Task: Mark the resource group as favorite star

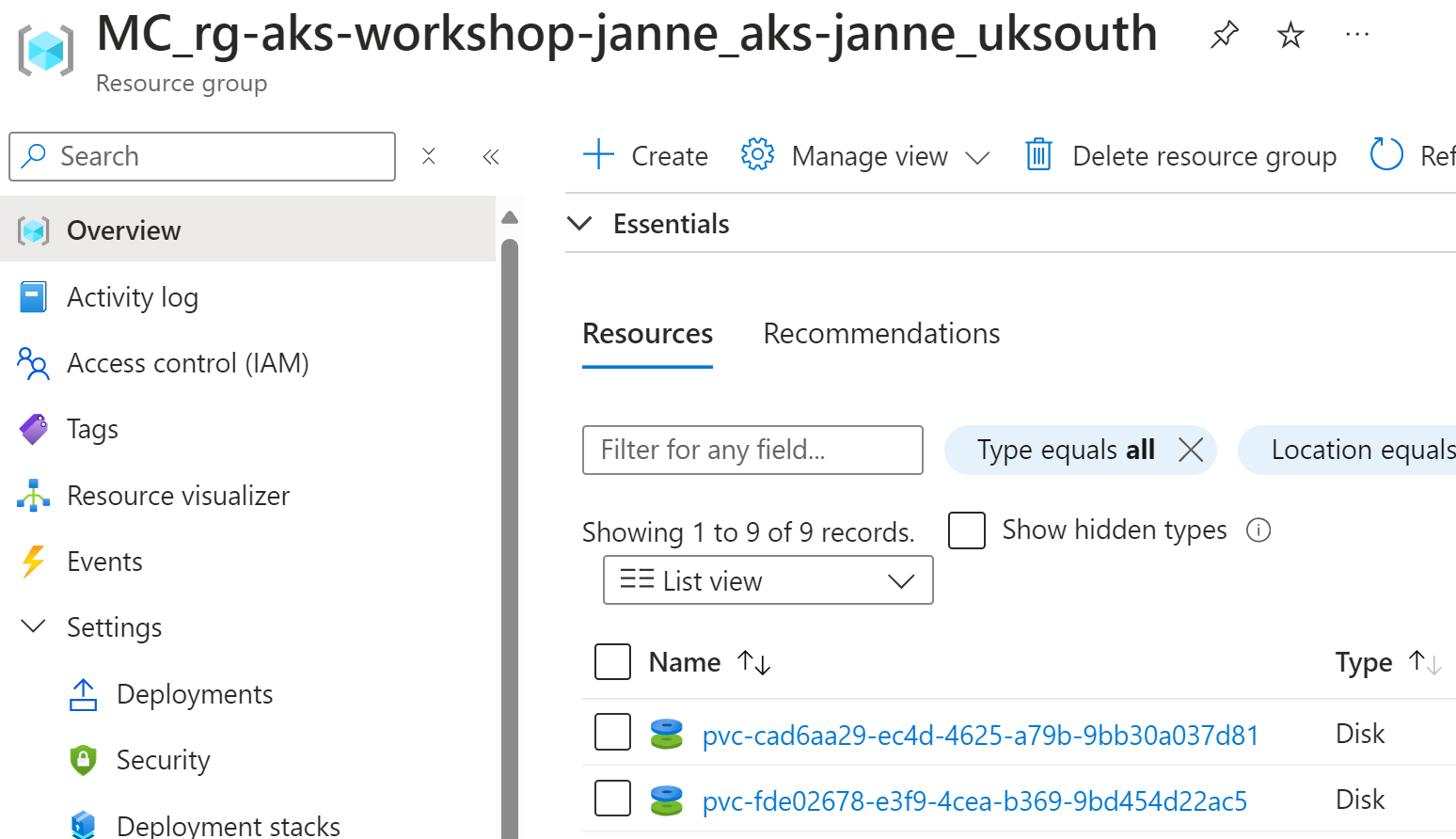Action: coord(1290,36)
